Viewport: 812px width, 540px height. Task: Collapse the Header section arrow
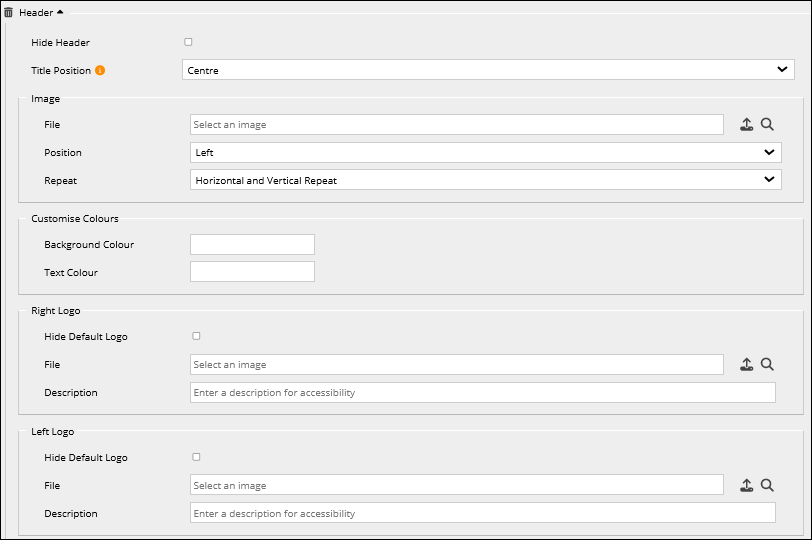click(59, 12)
